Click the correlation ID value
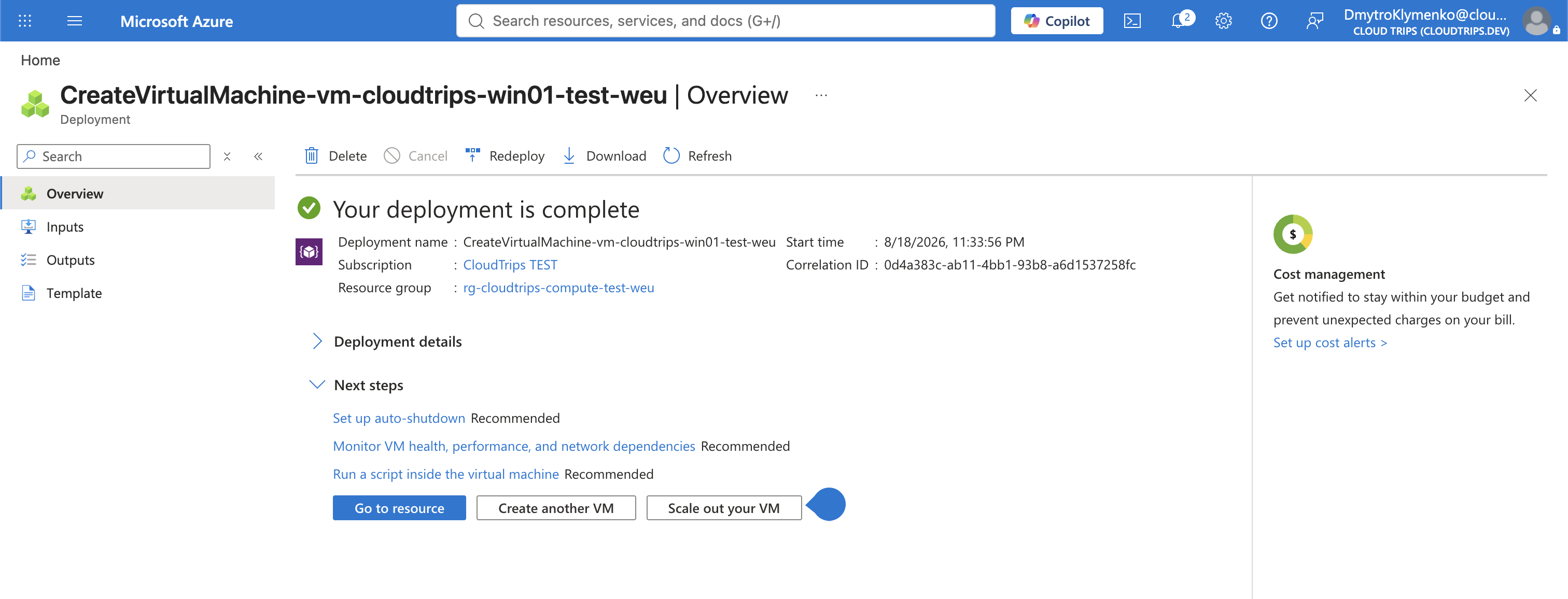This screenshot has width=1568, height=599. tap(1009, 265)
